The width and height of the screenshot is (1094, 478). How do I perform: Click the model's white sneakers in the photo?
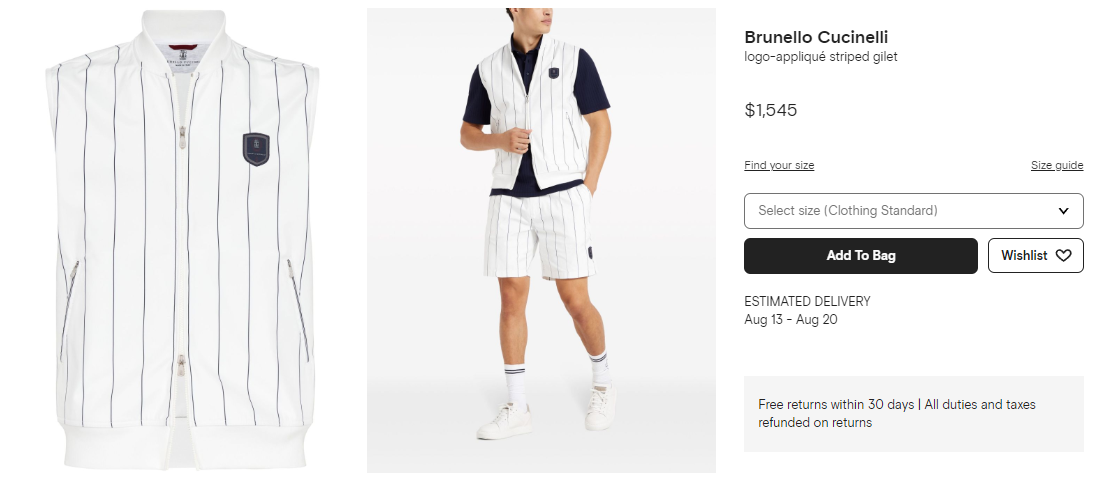point(504,420)
